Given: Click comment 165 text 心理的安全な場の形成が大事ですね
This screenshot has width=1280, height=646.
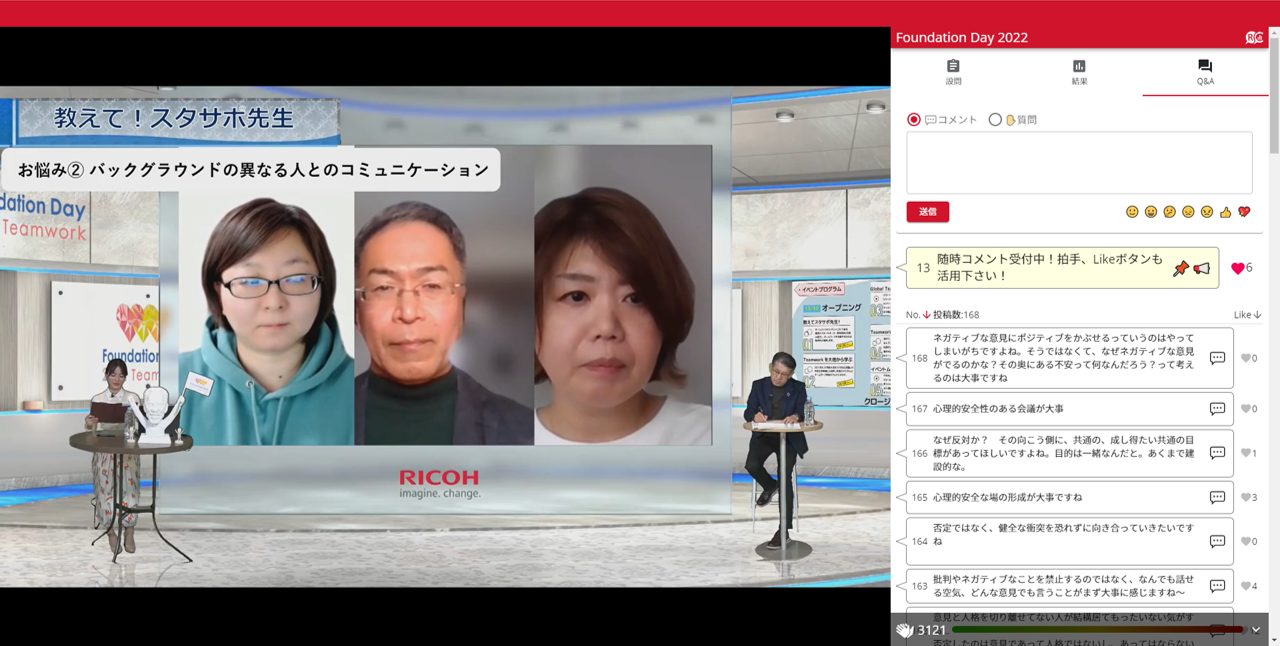Looking at the screenshot, I should pyautogui.click(x=1007, y=497).
